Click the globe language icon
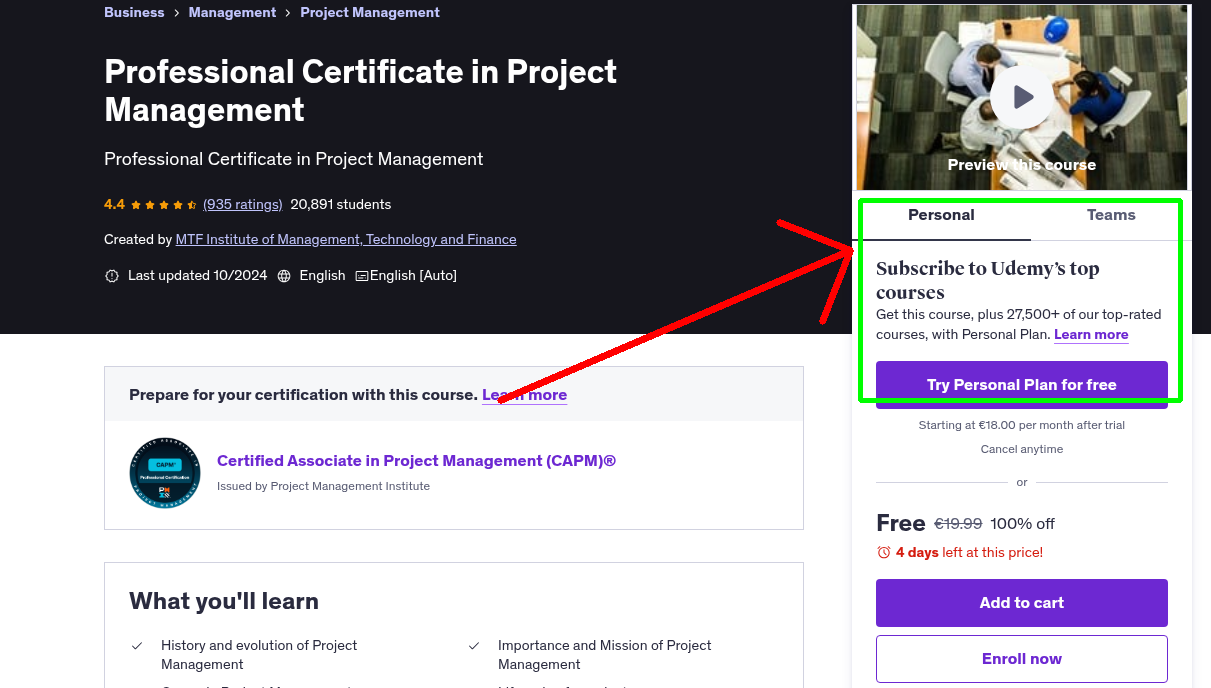This screenshot has height=688, width=1211. pos(284,276)
